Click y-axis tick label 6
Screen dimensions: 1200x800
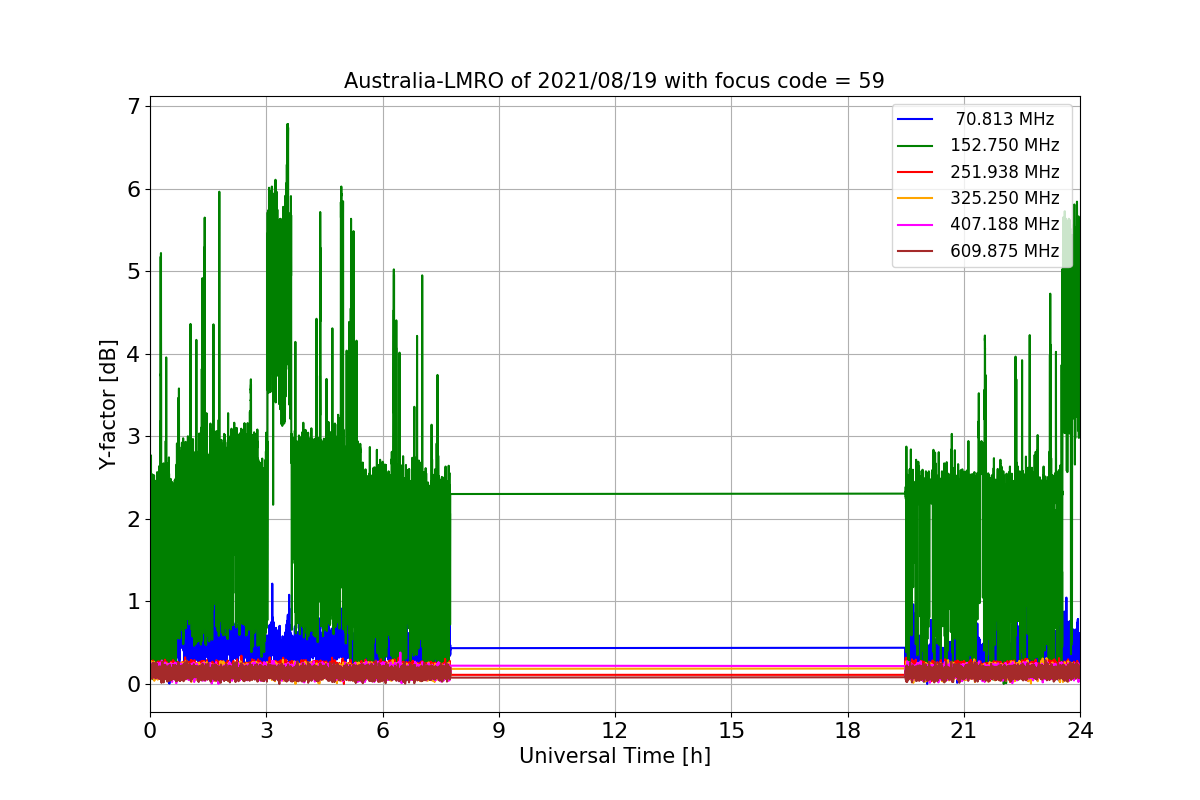tap(133, 189)
